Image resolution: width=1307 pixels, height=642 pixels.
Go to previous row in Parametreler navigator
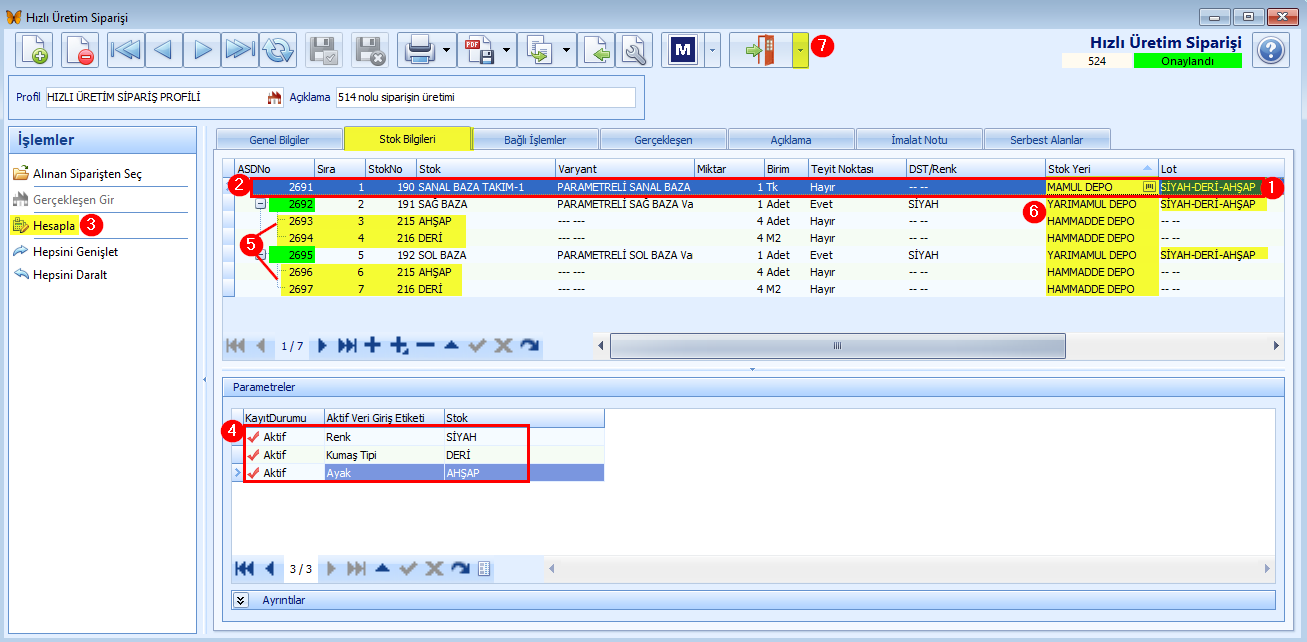pos(269,568)
